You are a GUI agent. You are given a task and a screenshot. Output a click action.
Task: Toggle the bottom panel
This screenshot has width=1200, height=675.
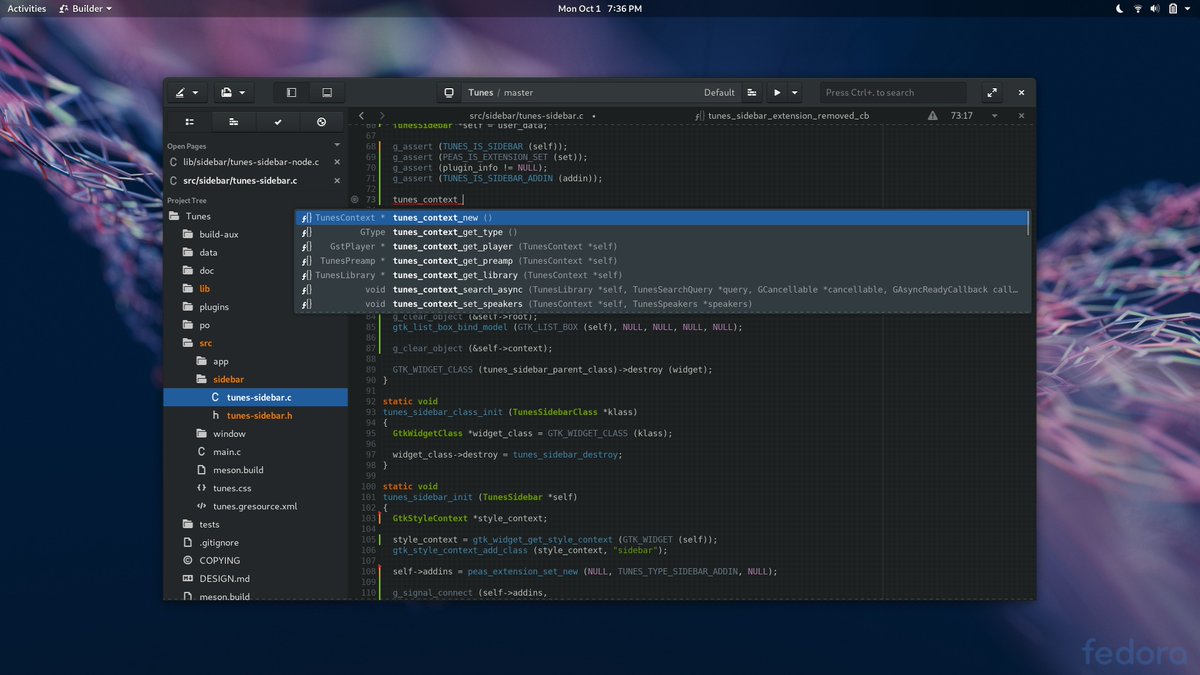click(327, 92)
